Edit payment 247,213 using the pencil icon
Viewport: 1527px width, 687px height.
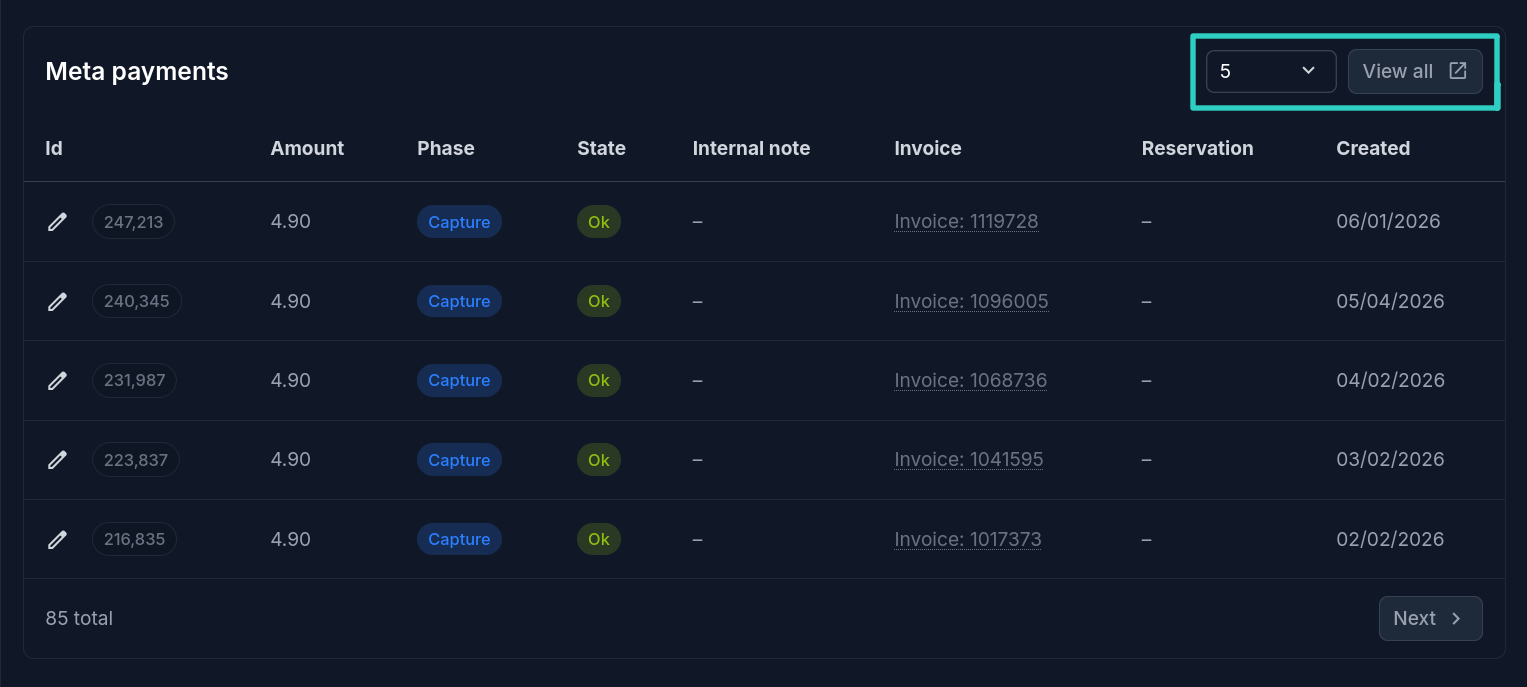[x=57, y=222]
